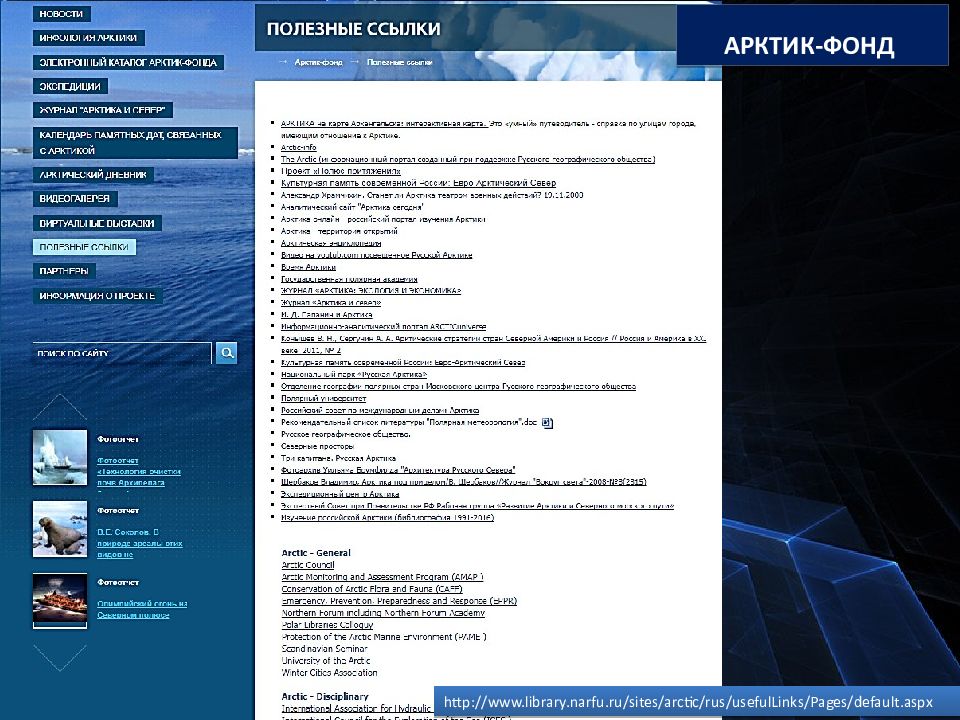Open the walrus photo thumbnail
Image resolution: width=960 pixels, height=720 pixels.
click(60, 529)
